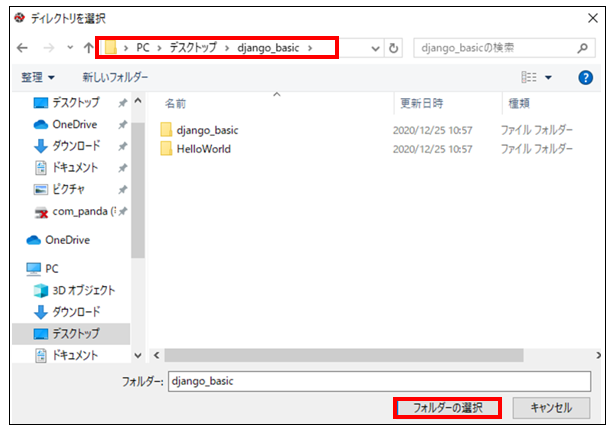Click the refresh address bar icon
The width and height of the screenshot is (613, 433).
pyautogui.click(x=394, y=48)
